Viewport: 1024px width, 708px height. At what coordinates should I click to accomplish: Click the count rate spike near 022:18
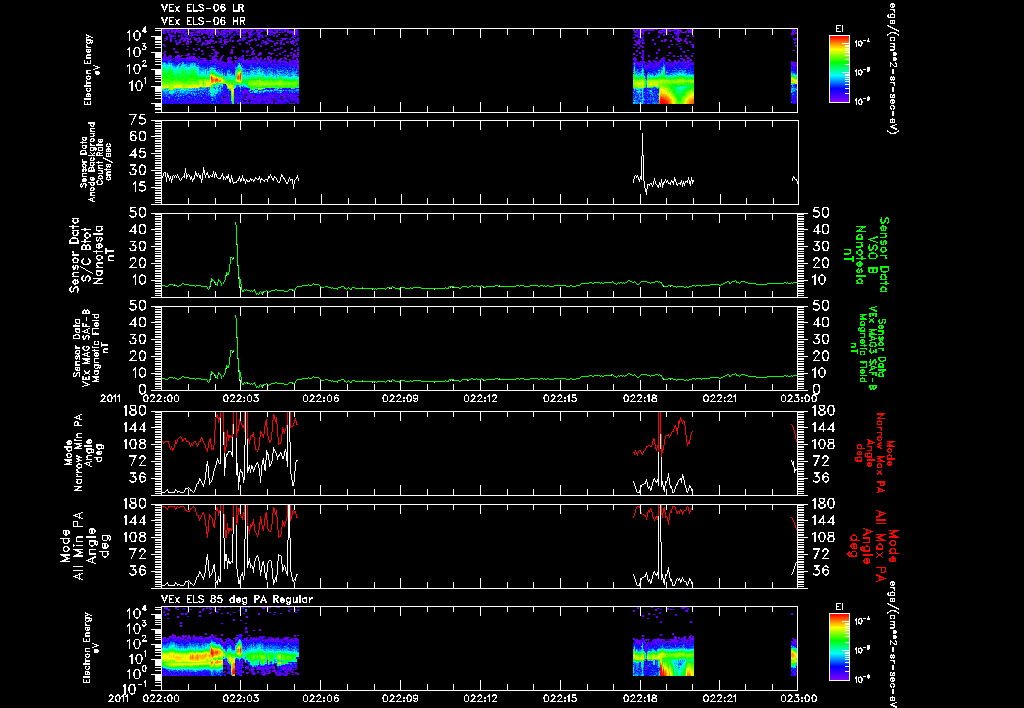[643, 135]
